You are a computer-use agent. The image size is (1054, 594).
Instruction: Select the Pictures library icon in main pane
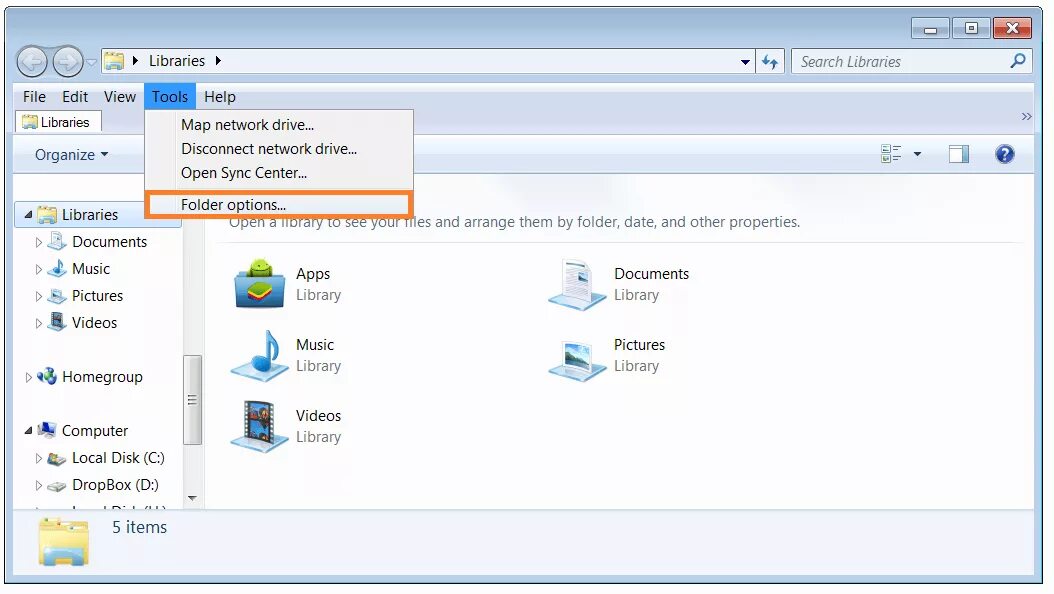click(577, 359)
